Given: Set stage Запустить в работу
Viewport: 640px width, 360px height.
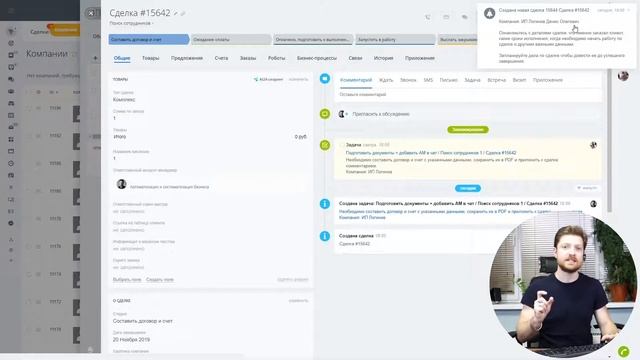Looking at the screenshot, I should (x=395, y=40).
